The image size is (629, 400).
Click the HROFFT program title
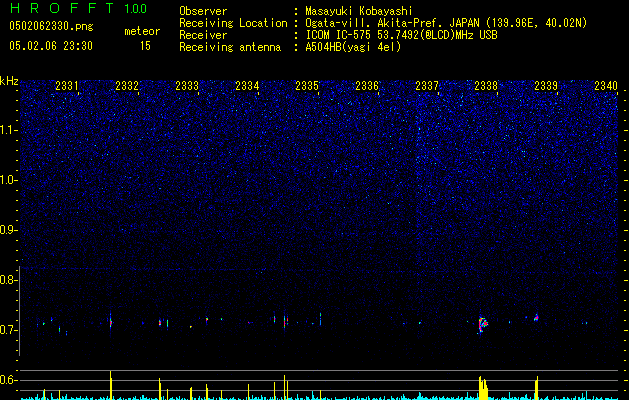(x=63, y=8)
